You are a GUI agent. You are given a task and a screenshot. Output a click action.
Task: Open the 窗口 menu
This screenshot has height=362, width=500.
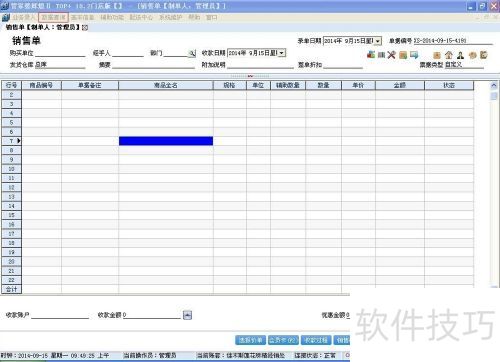pos(211,17)
